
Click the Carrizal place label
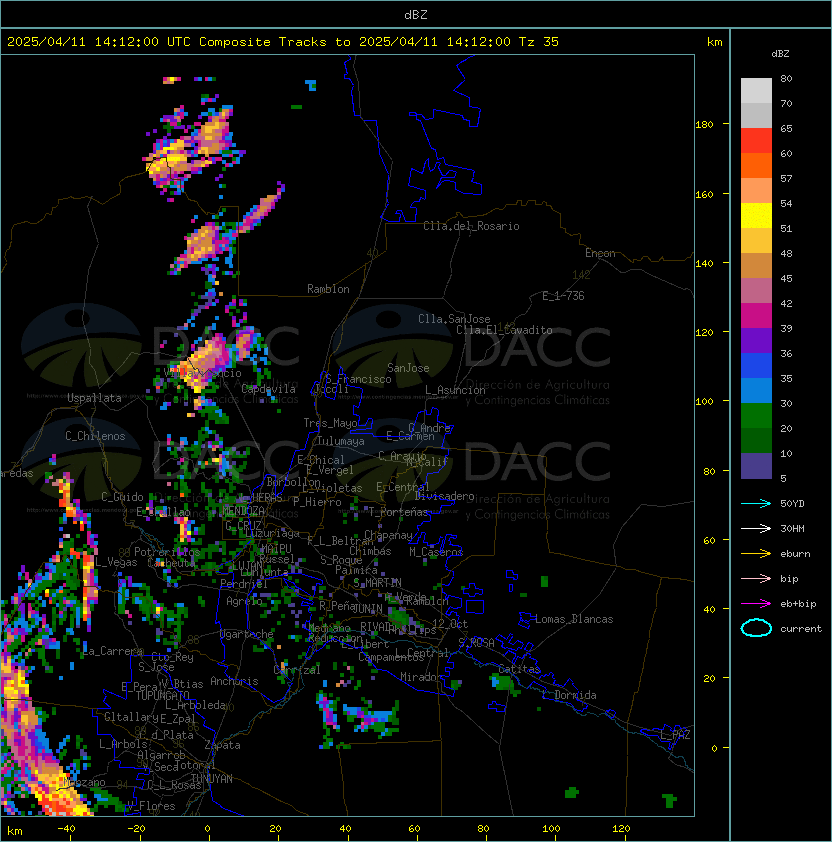297,670
